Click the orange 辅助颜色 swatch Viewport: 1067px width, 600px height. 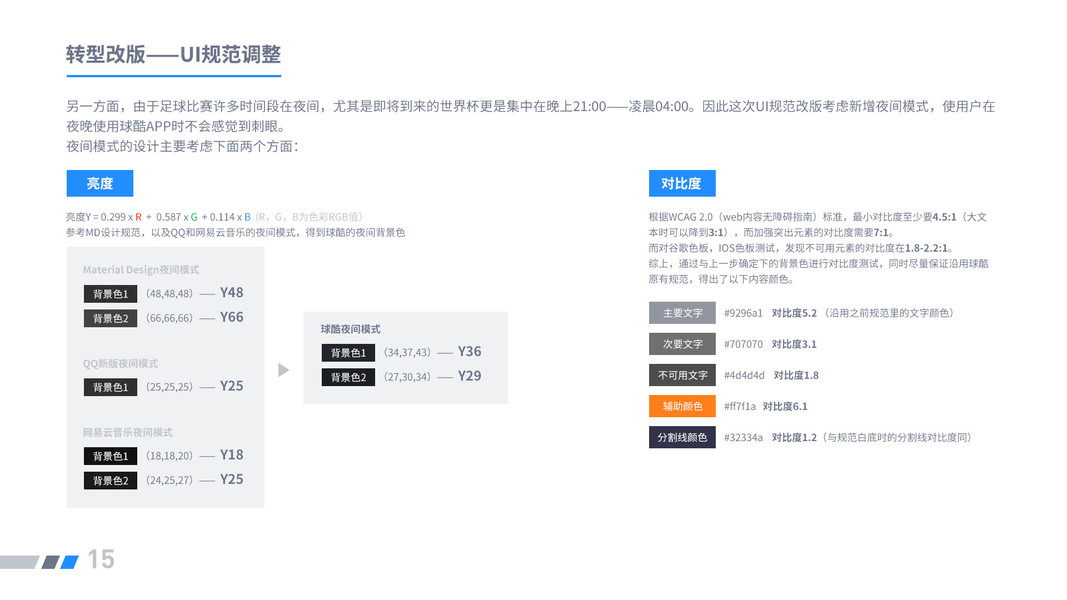click(683, 406)
